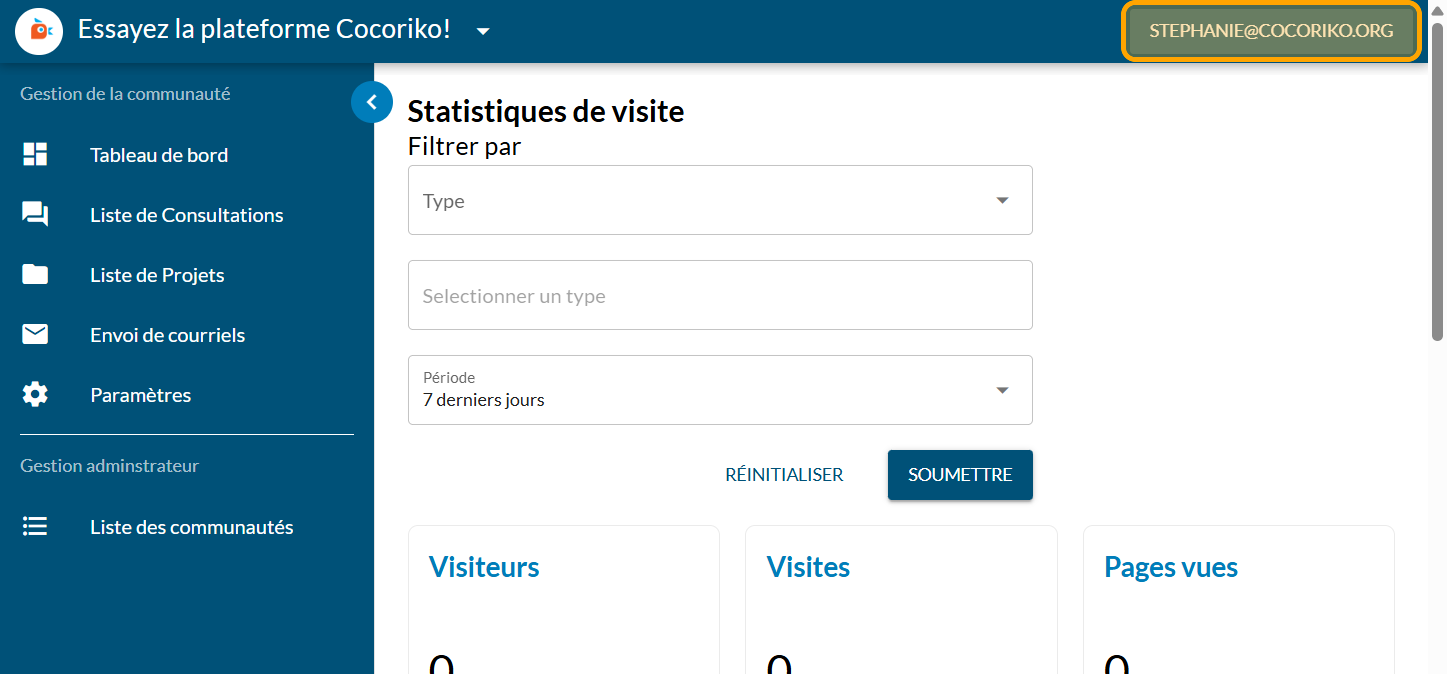
Task: Click the RÉINITIALISER button
Action: pos(784,475)
